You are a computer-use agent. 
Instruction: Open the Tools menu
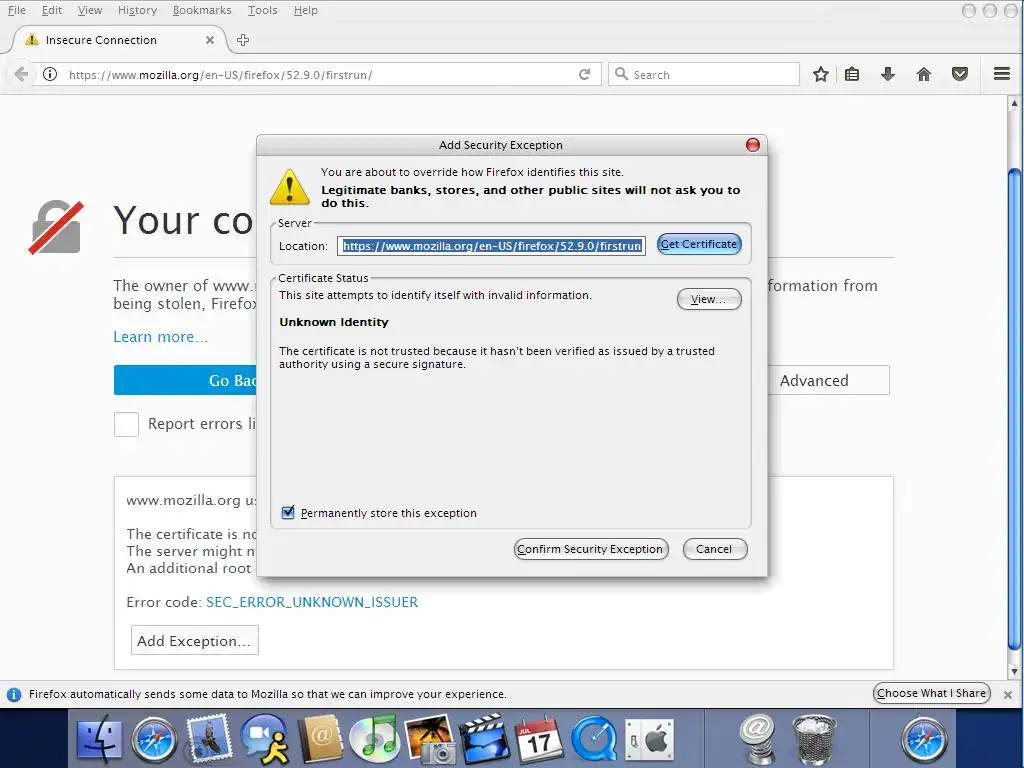tap(263, 10)
